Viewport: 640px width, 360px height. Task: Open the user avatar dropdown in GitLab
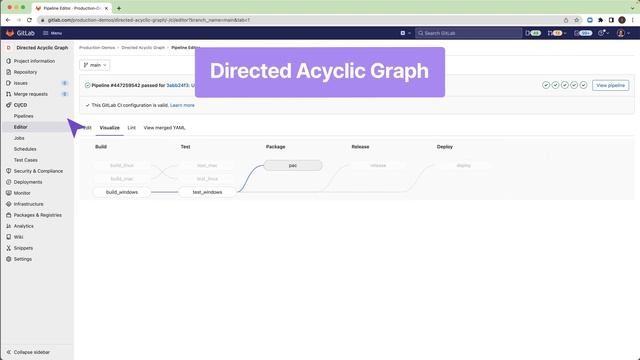[x=623, y=33]
